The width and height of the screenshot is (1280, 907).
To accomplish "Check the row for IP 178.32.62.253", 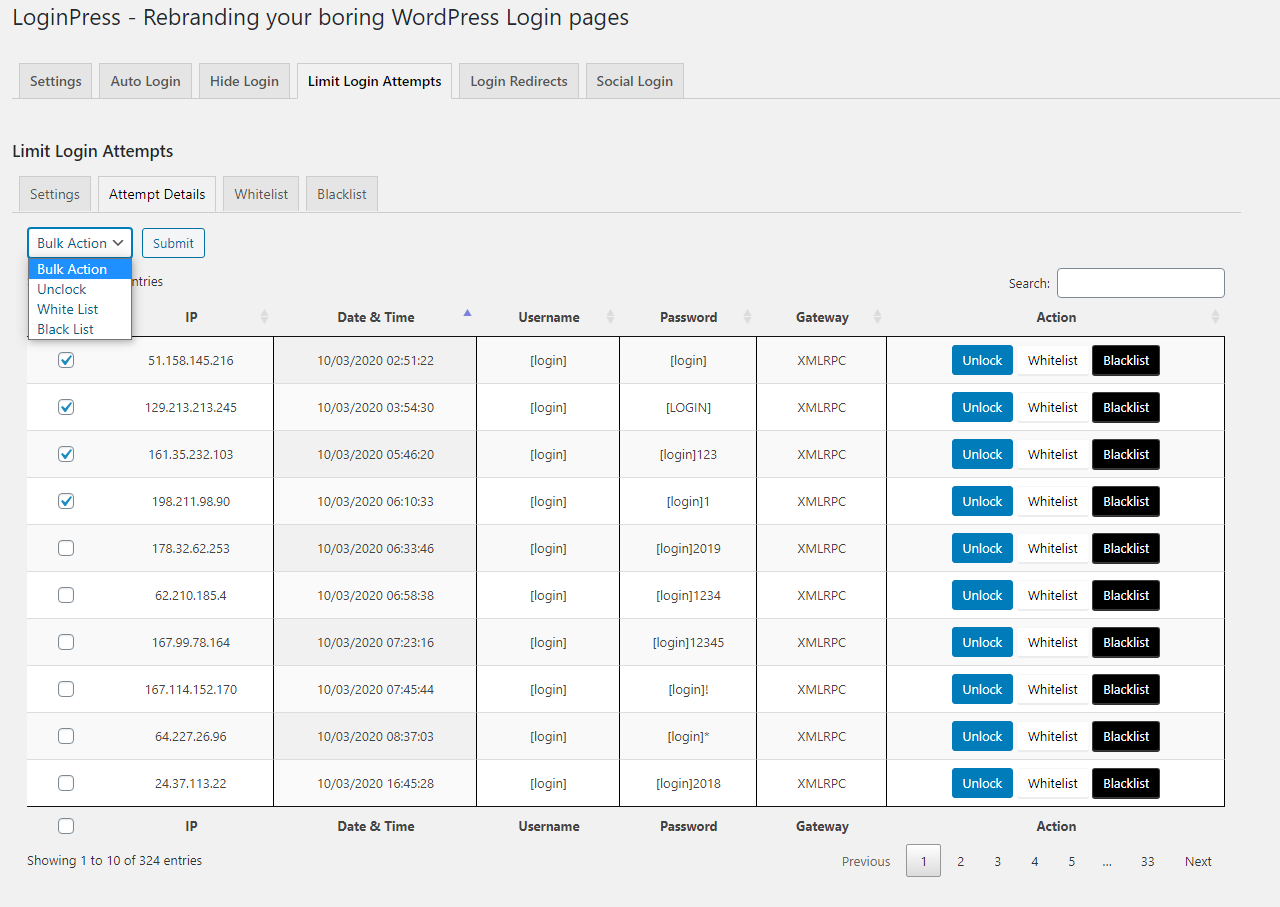I will (x=66, y=548).
